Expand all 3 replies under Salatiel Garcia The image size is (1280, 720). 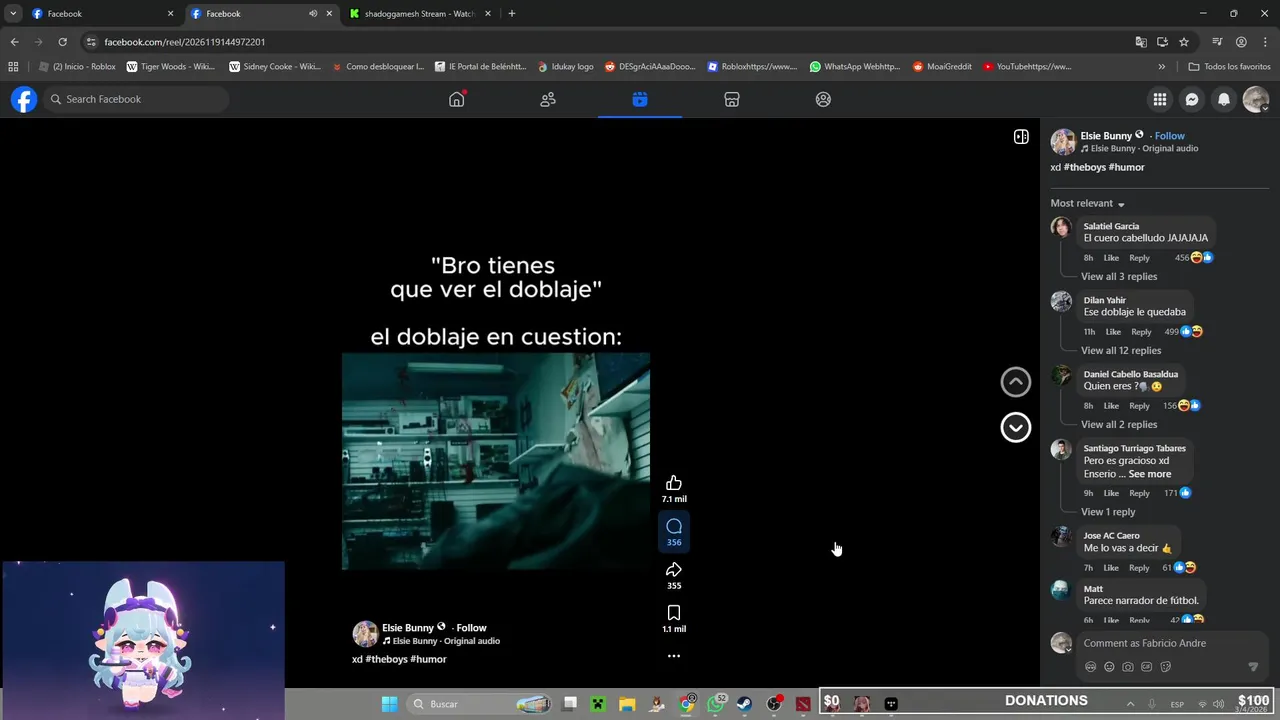tap(1119, 276)
